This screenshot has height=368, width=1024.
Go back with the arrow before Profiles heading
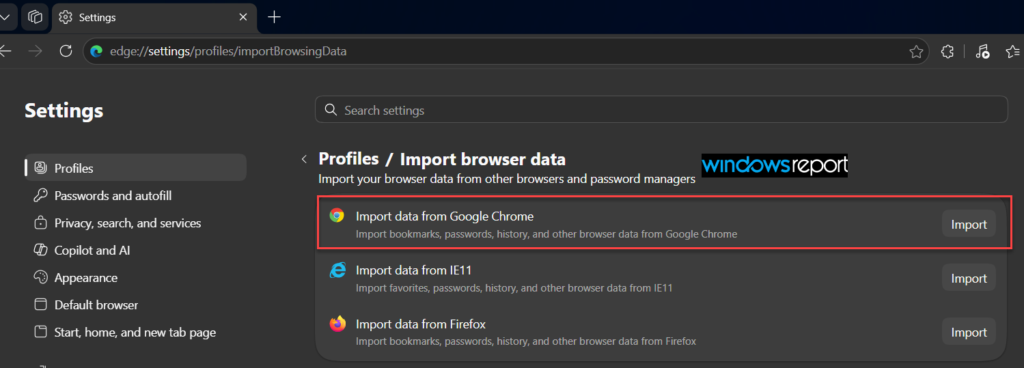(304, 159)
